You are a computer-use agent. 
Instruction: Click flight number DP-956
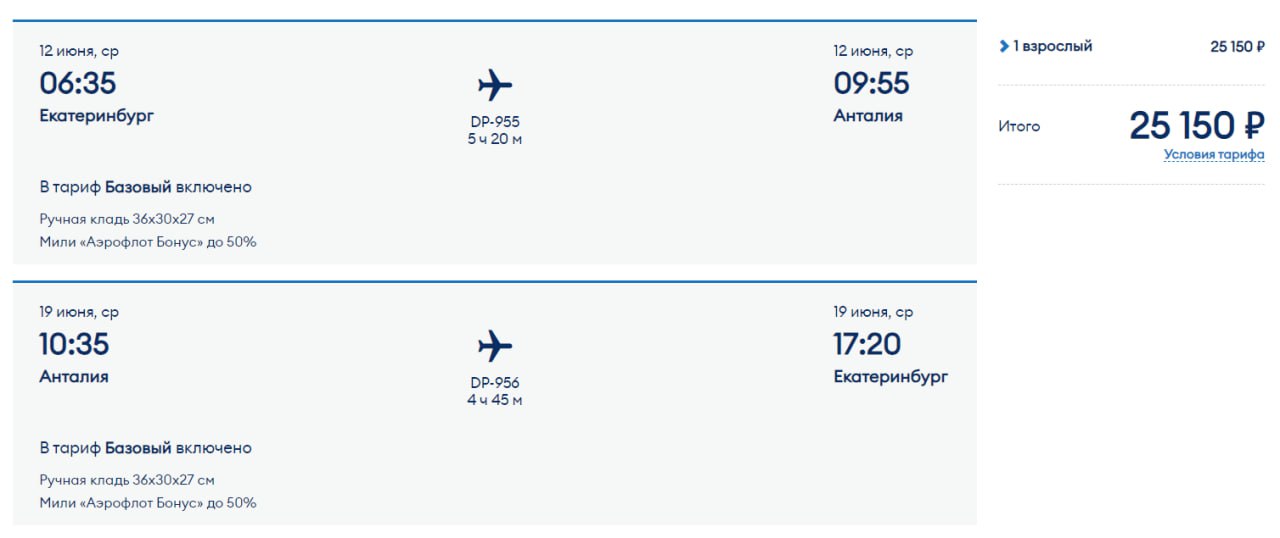[495, 383]
